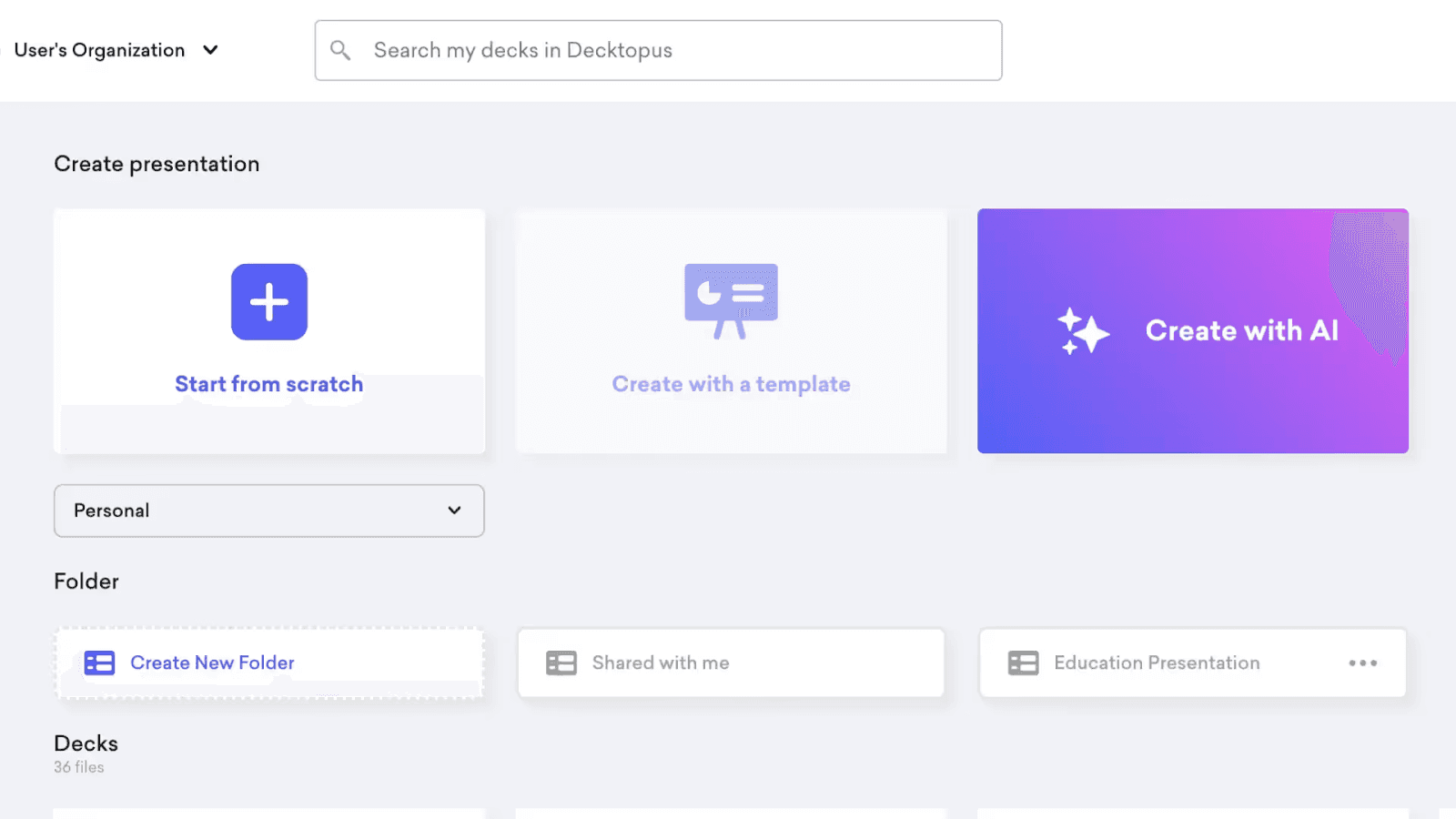Click the magnifier search icon
Viewport: 1456px width, 819px height.
pyautogui.click(x=340, y=50)
